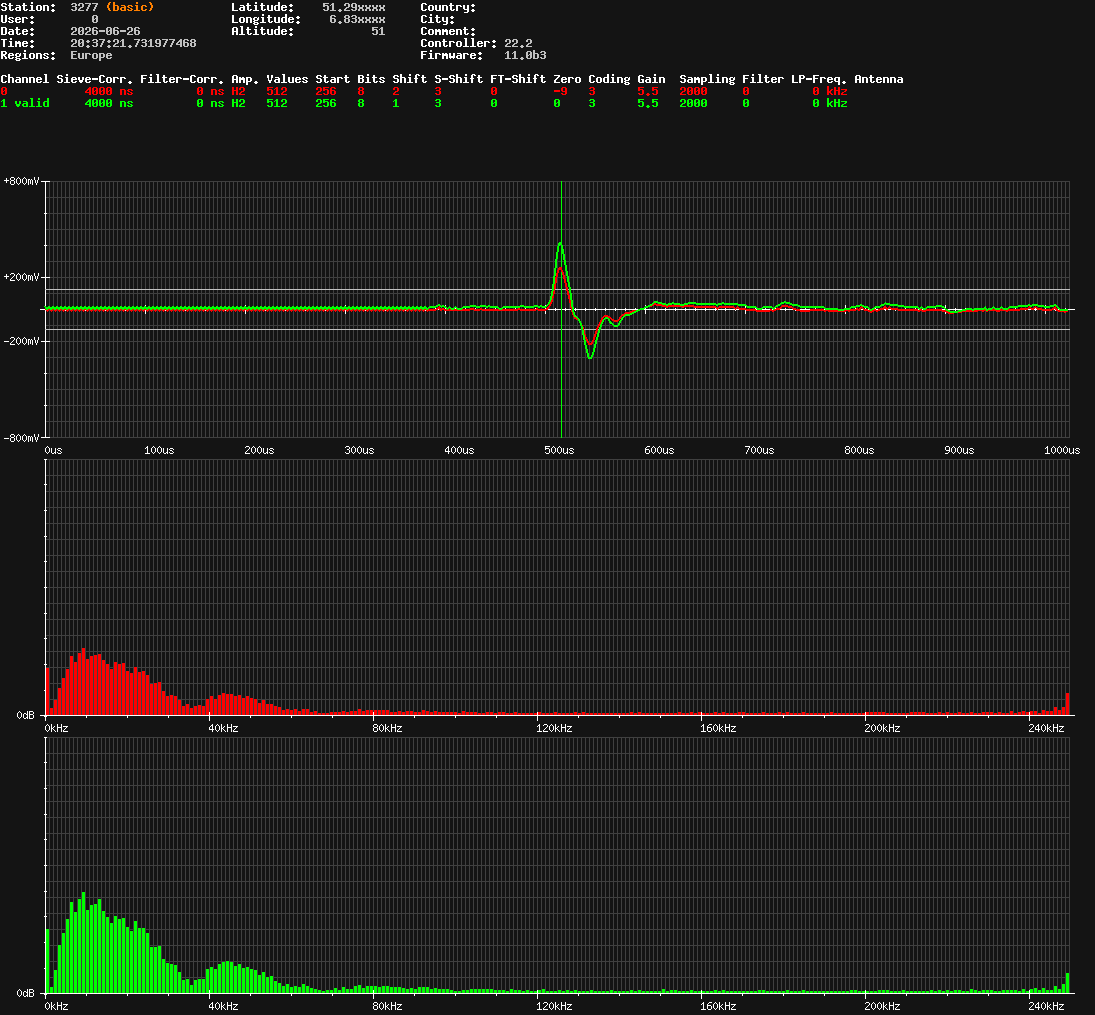The width and height of the screenshot is (1095, 1015).
Task: Select the red channel 0 row
Action: 424,92
